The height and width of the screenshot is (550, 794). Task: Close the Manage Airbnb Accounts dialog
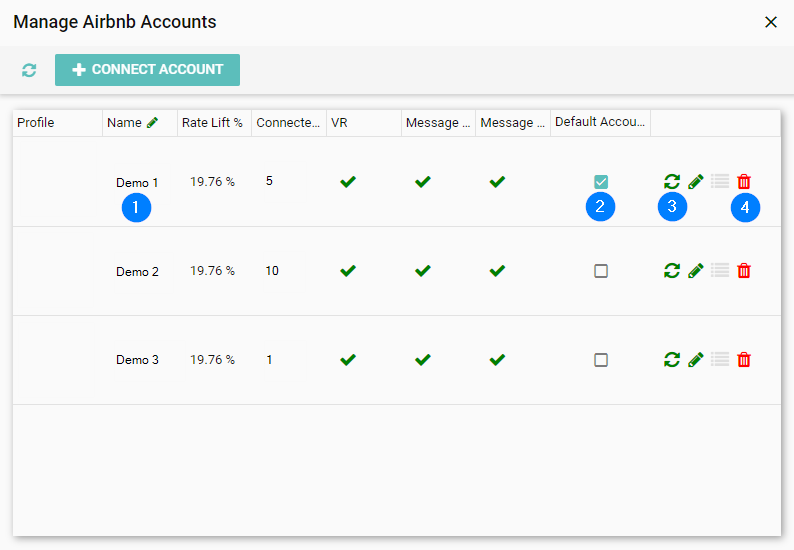pos(771,22)
